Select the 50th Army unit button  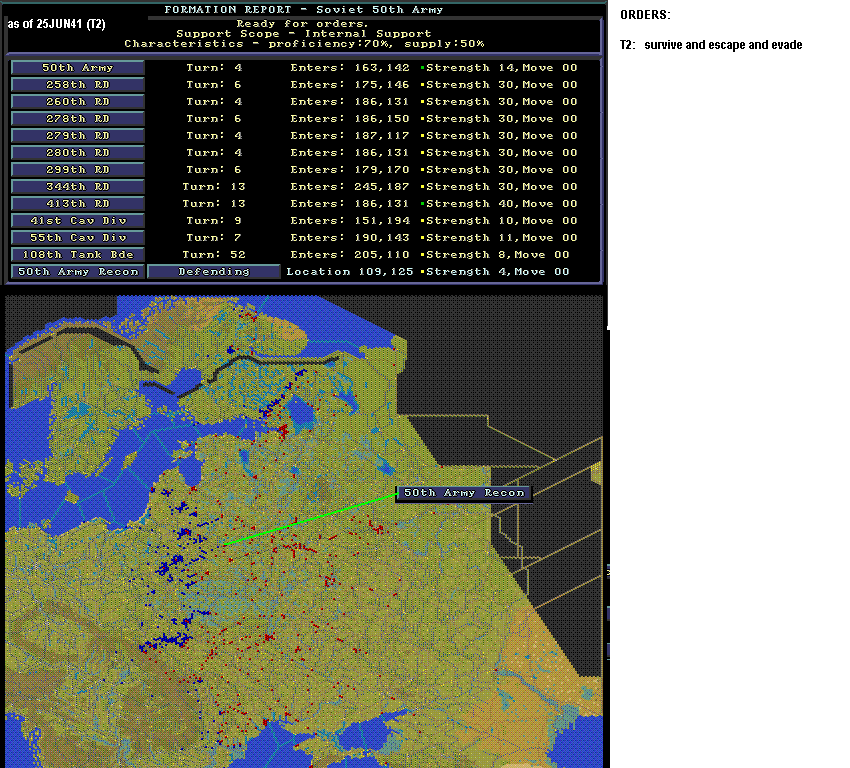tap(78, 68)
